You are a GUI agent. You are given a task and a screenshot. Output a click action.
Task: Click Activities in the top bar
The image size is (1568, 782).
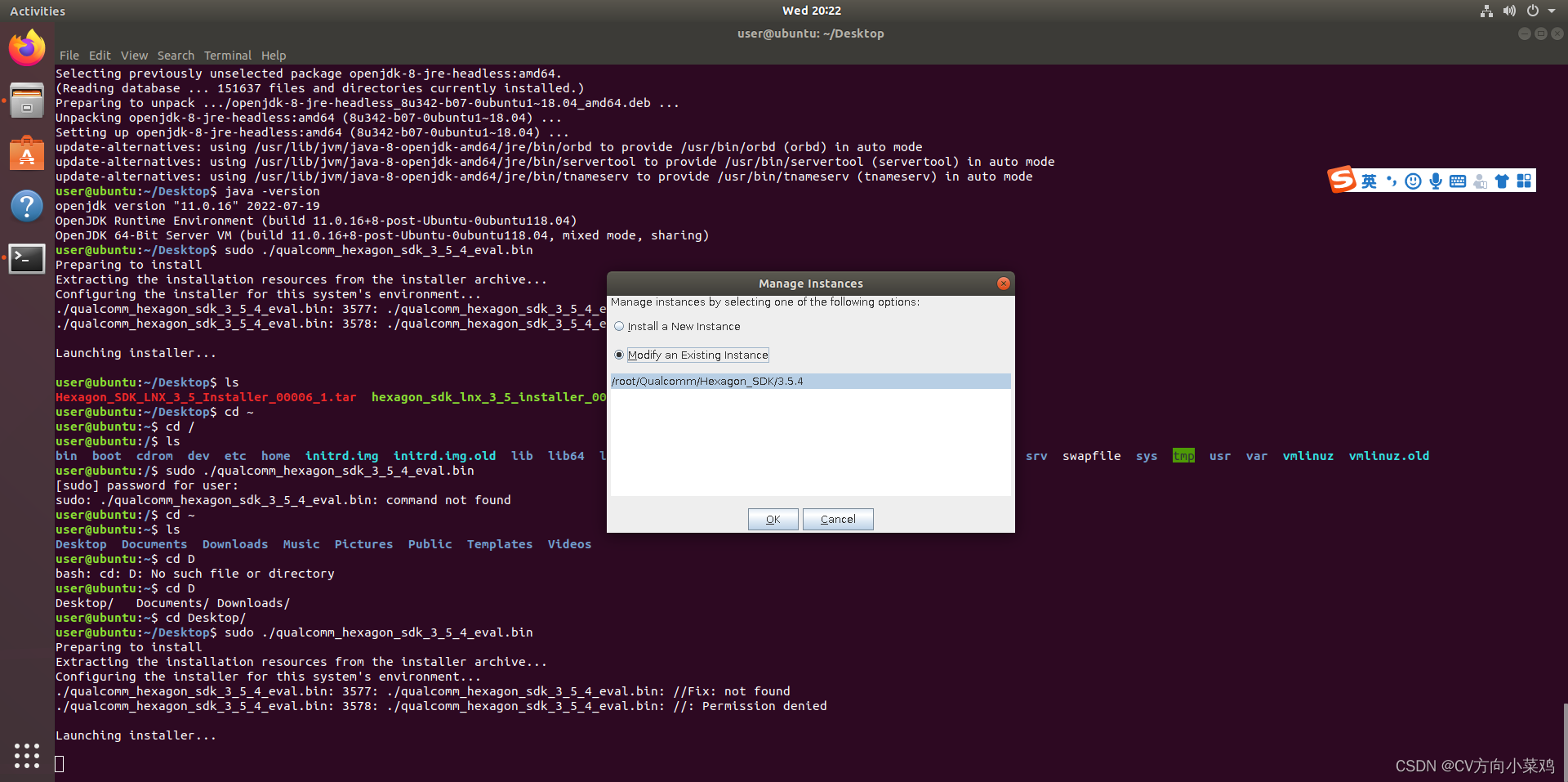[37, 11]
